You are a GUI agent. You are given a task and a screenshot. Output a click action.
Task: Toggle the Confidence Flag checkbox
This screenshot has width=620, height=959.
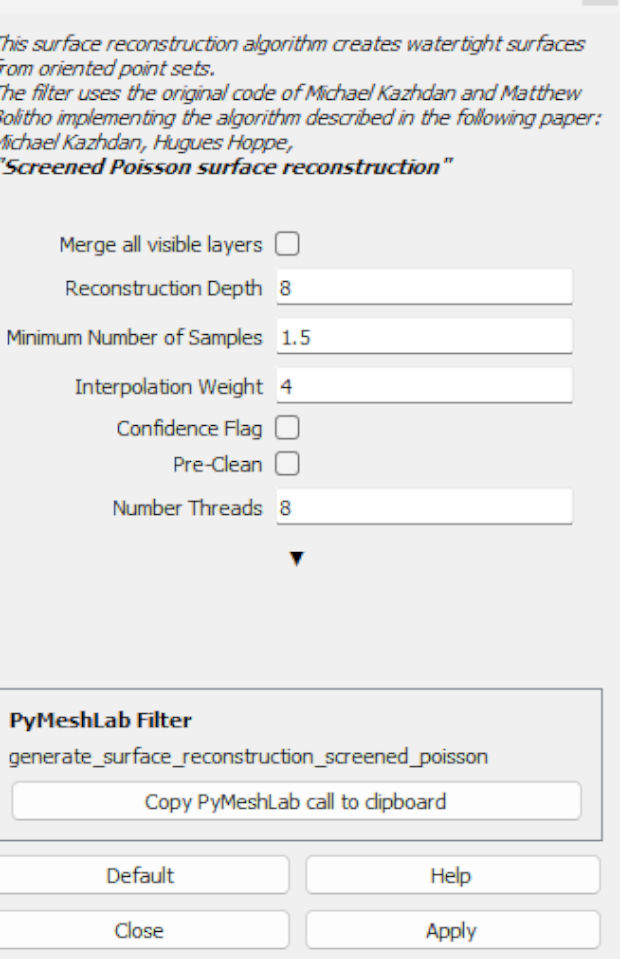pos(288,429)
